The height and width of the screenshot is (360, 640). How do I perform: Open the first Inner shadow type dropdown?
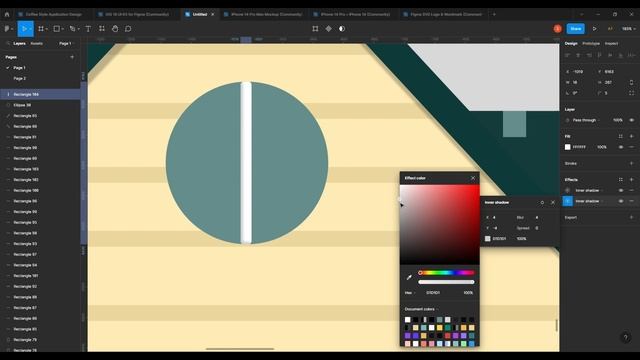pyautogui.click(x=589, y=191)
